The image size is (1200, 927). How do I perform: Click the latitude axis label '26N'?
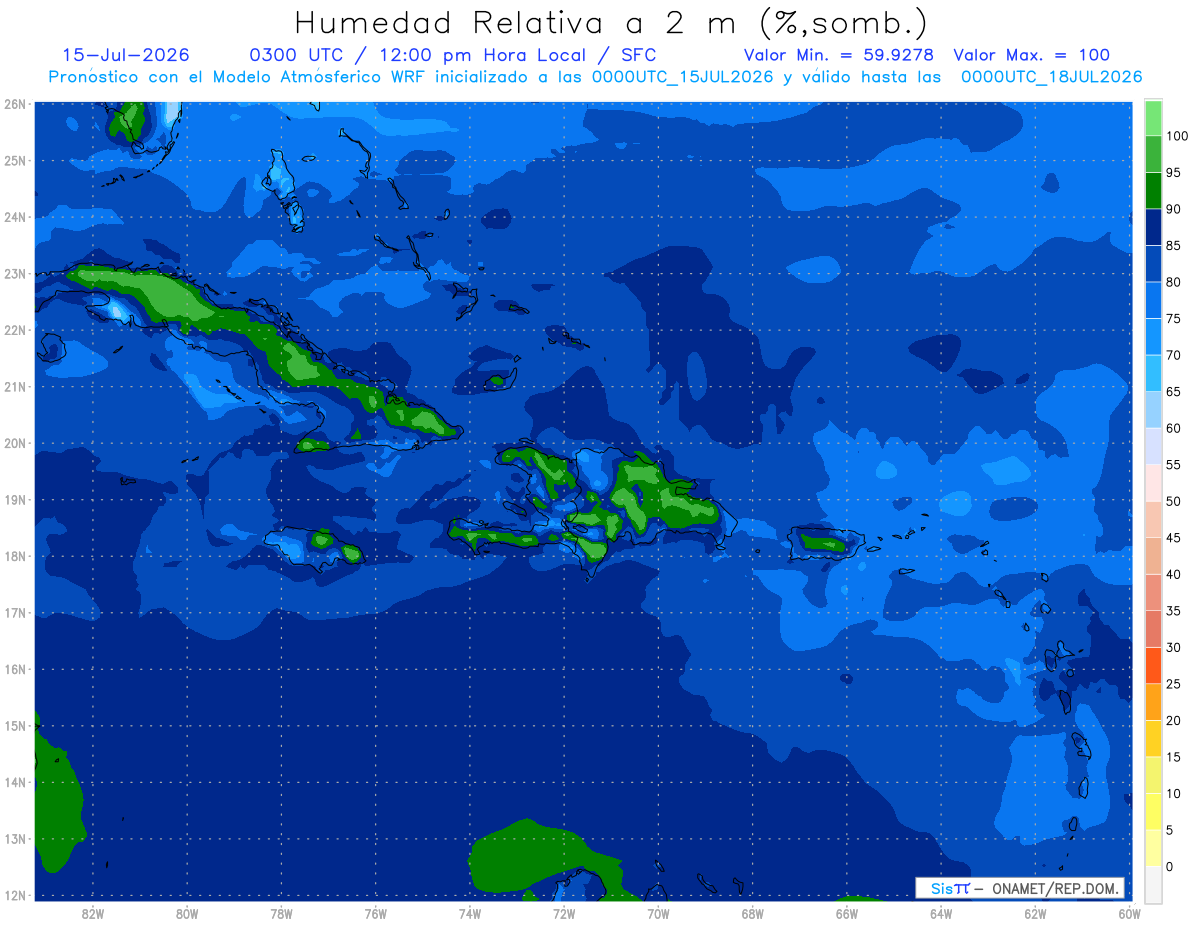coord(14,104)
